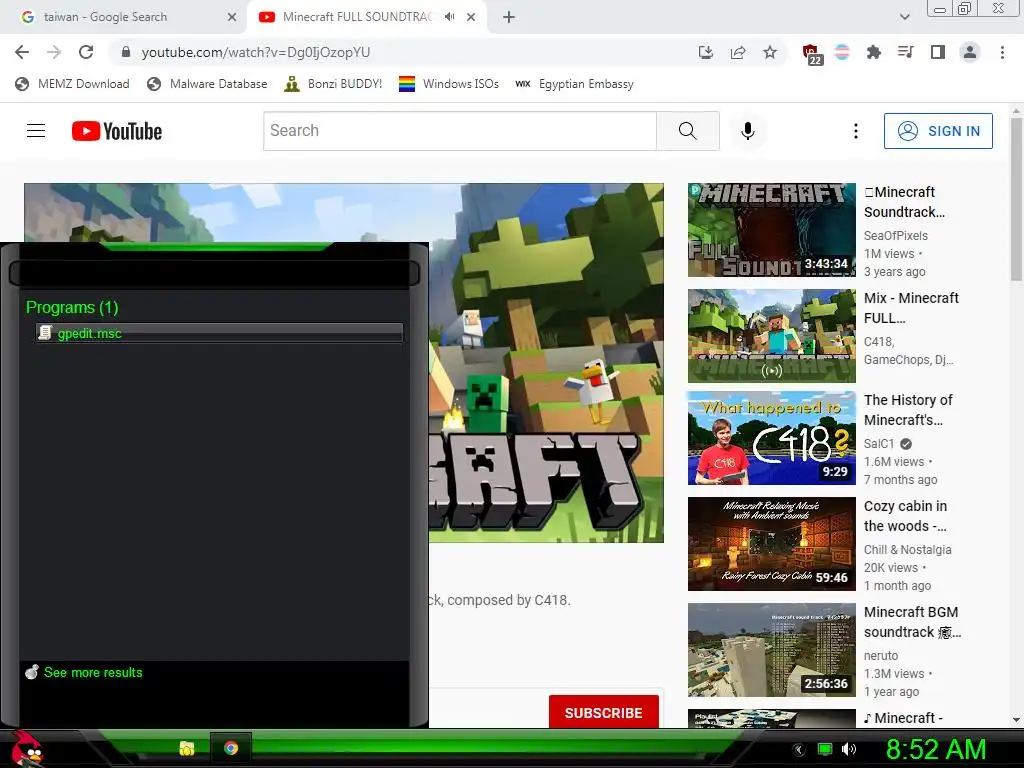Open the tab search dropdown chevron
Screen dimensions: 1024x768
[904, 17]
